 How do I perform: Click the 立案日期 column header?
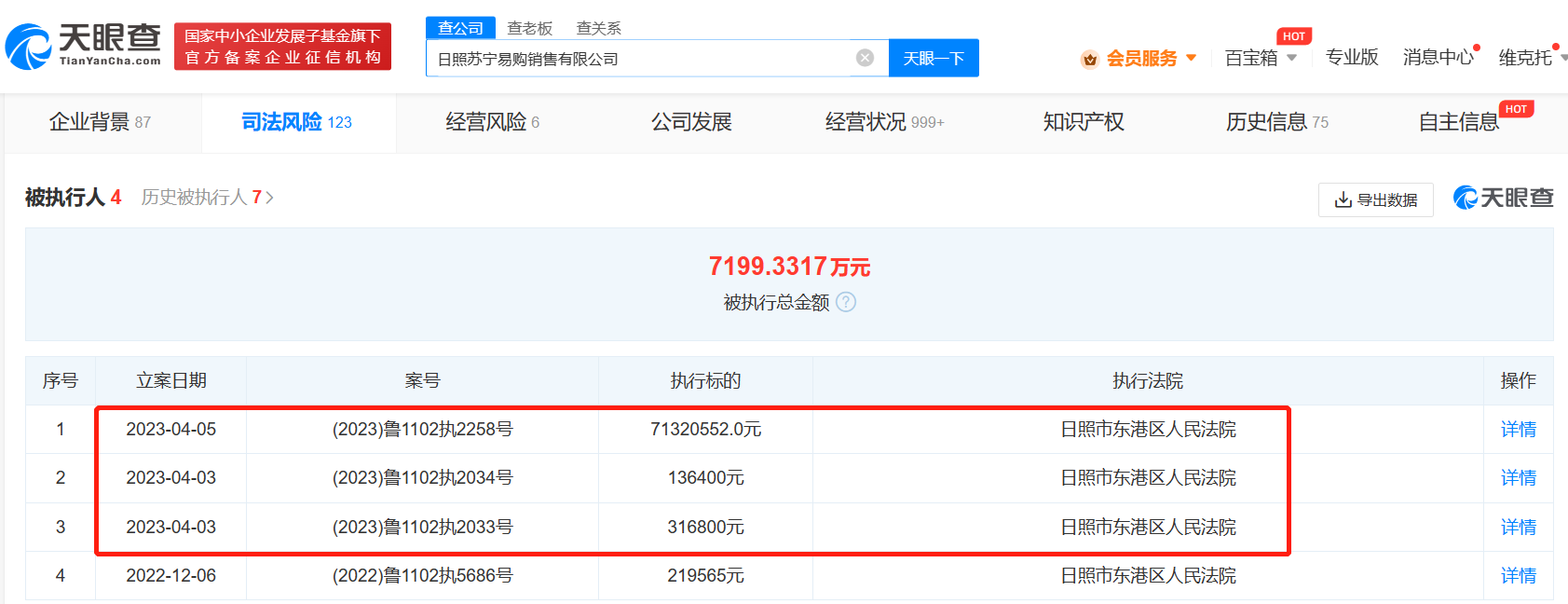[171, 380]
